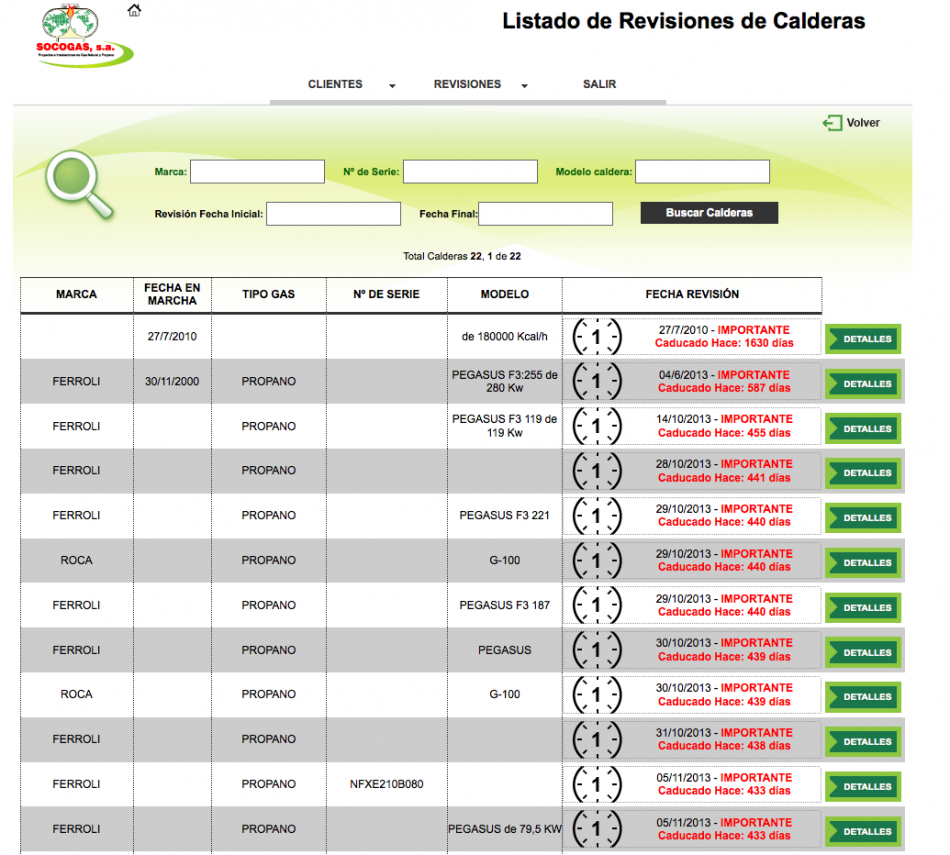Open DETALLES for the 455 días row

[x=863, y=428]
